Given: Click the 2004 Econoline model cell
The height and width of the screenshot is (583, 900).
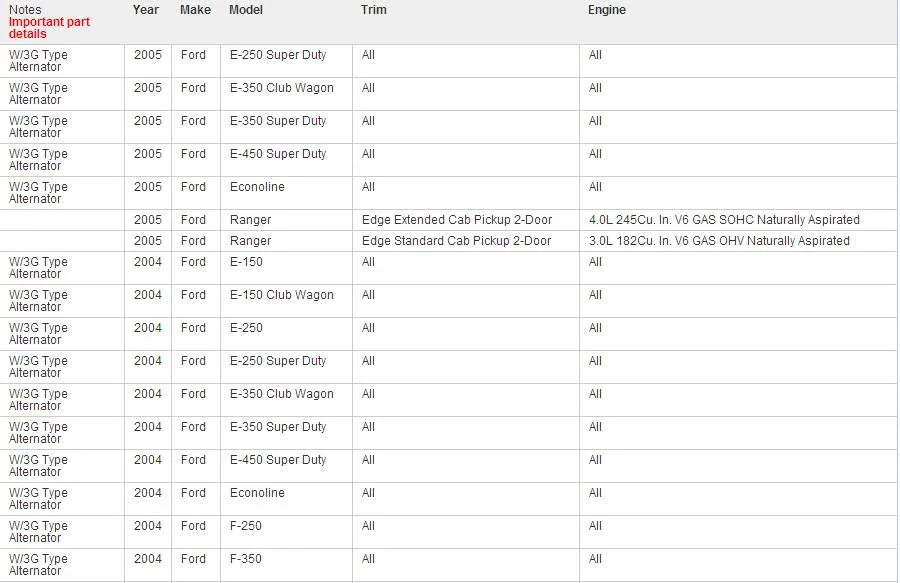Looking at the screenshot, I should pyautogui.click(x=256, y=493).
